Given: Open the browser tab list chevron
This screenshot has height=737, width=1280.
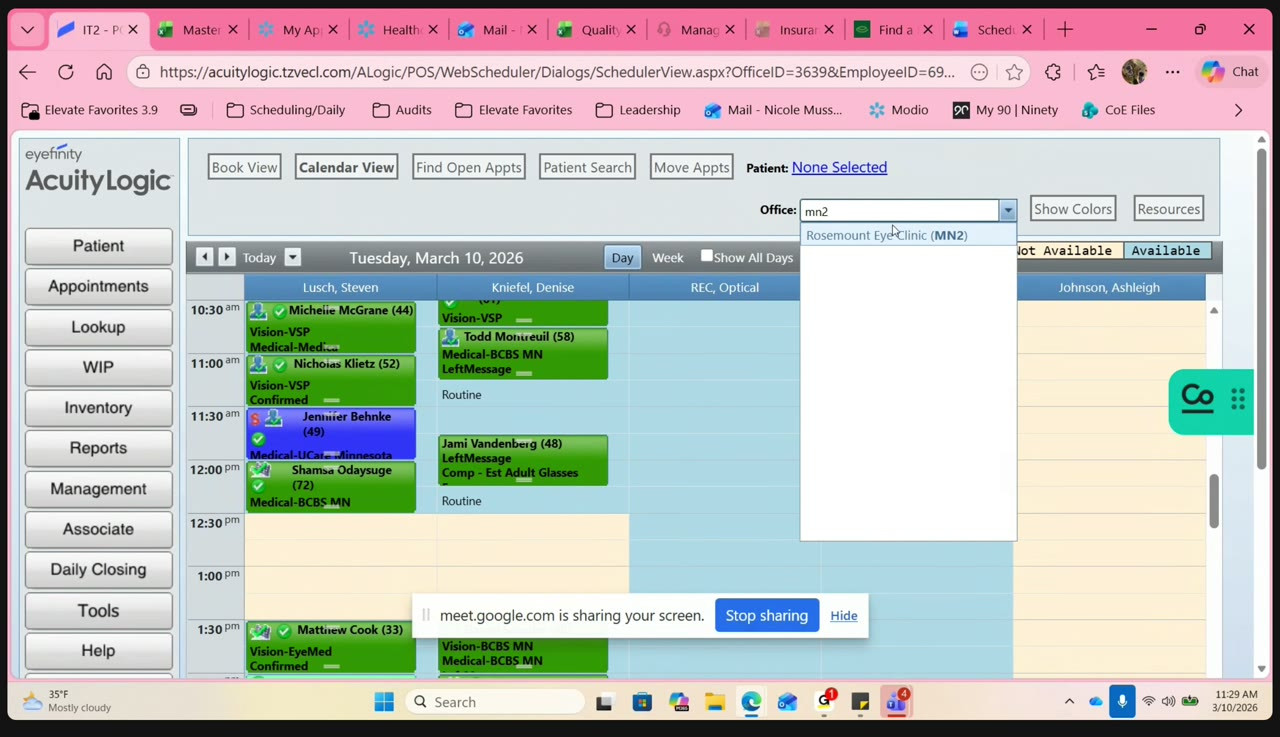Looking at the screenshot, I should (x=27, y=30).
